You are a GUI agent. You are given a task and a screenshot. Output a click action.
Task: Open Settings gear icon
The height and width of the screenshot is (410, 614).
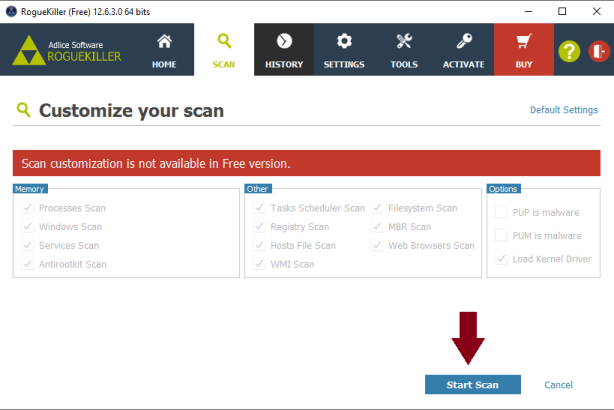[x=344, y=42]
